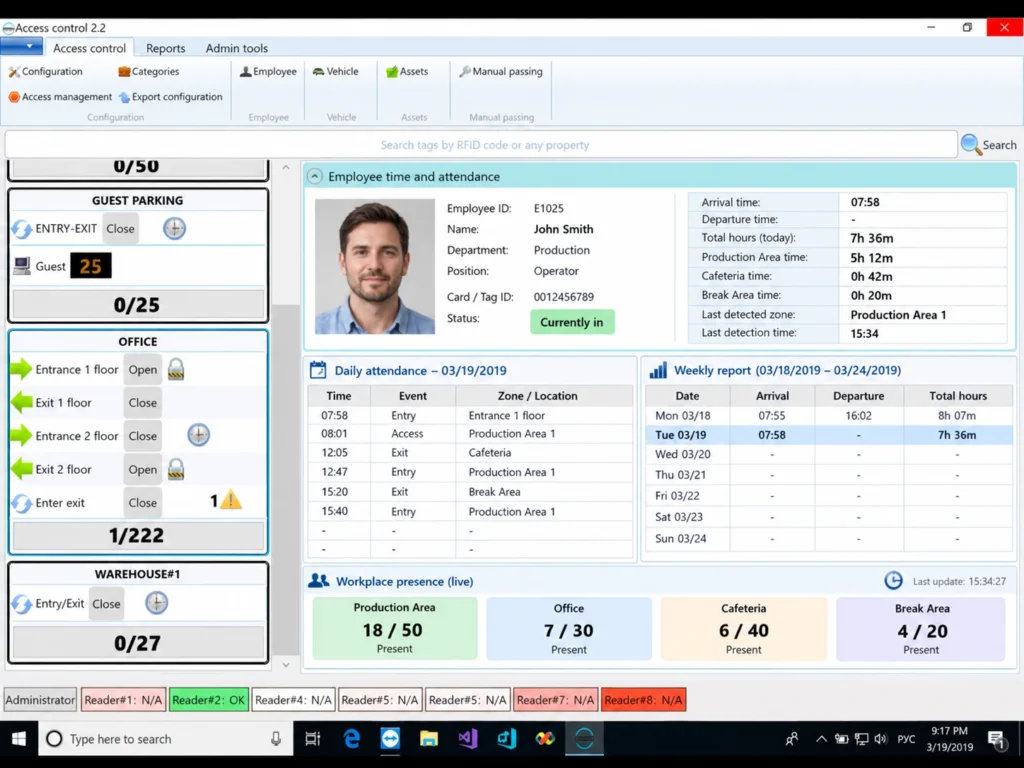Click the employee photo thumbnail
Screen dimensions: 1024x768
pos(375,266)
